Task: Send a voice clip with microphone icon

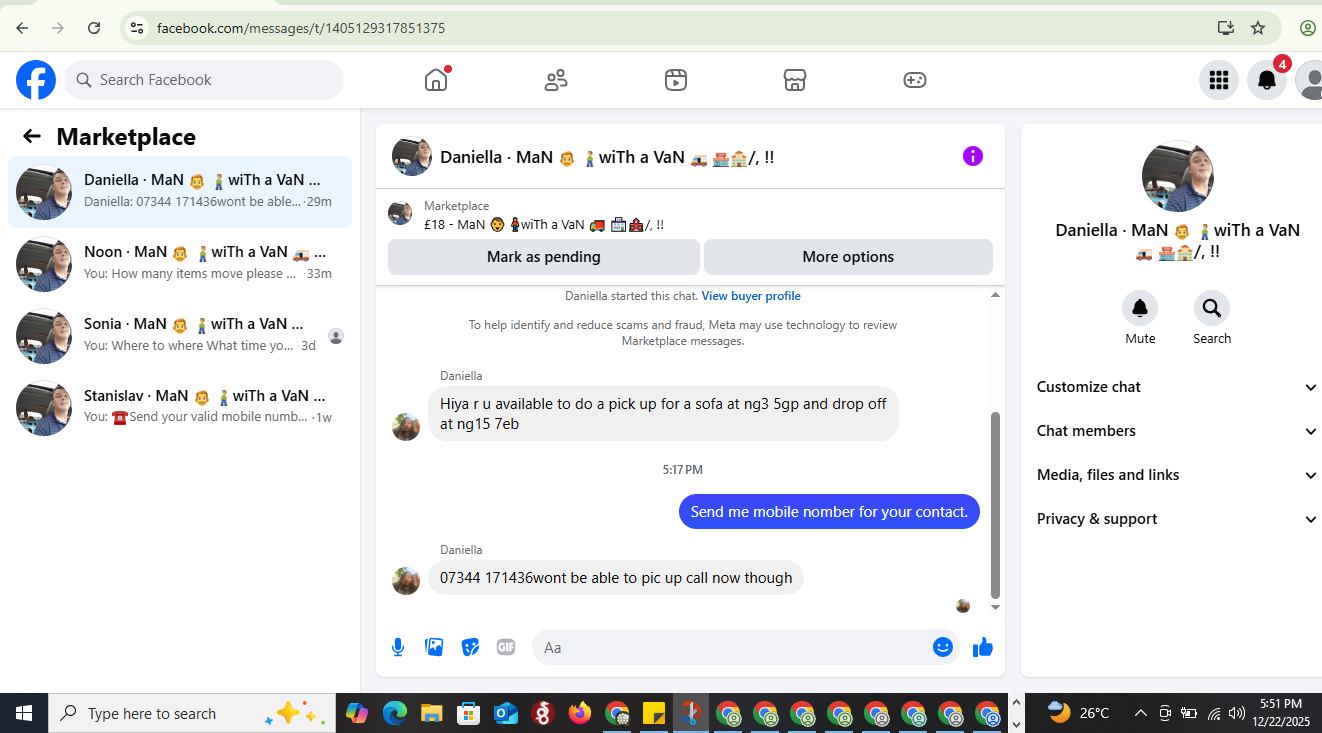Action: pyautogui.click(x=398, y=647)
